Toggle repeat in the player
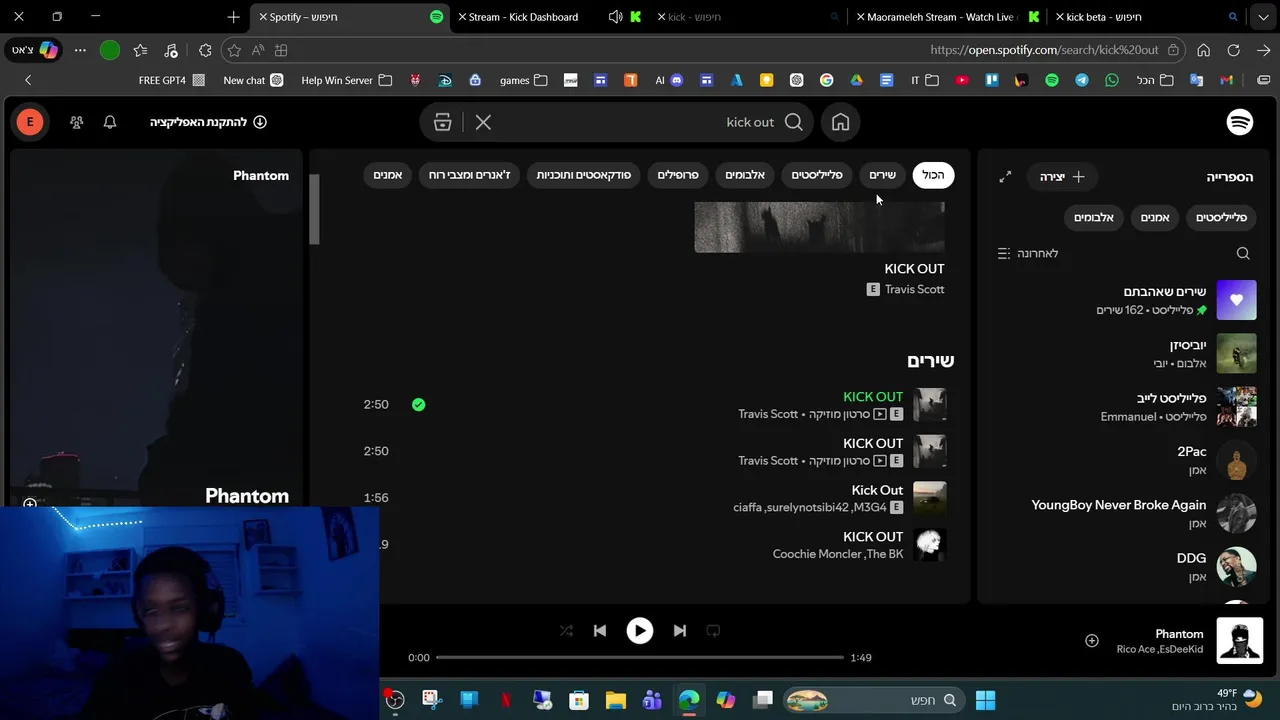This screenshot has height=720, width=1280. [x=713, y=631]
